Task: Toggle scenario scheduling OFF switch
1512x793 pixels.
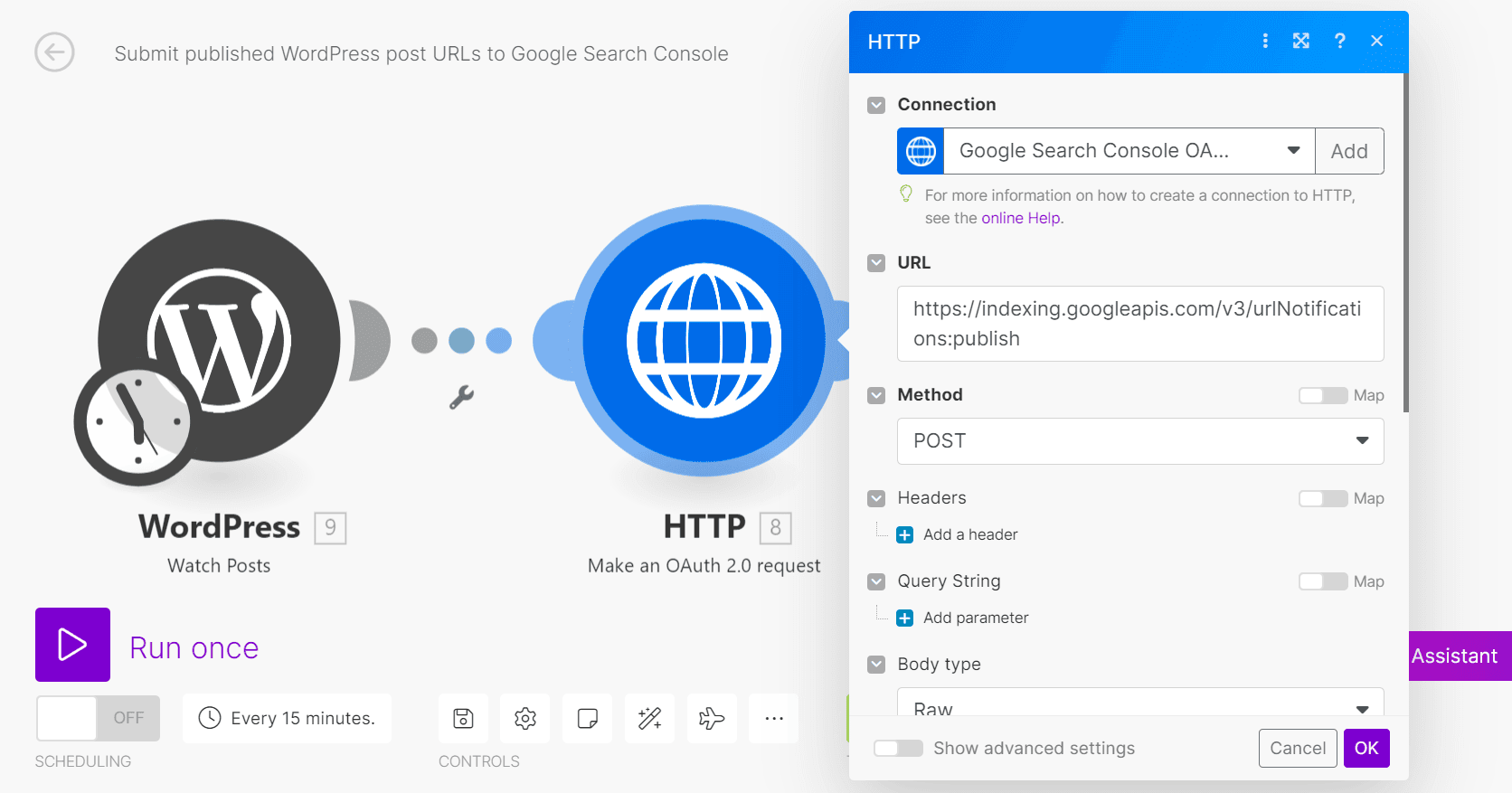Action: click(x=98, y=718)
